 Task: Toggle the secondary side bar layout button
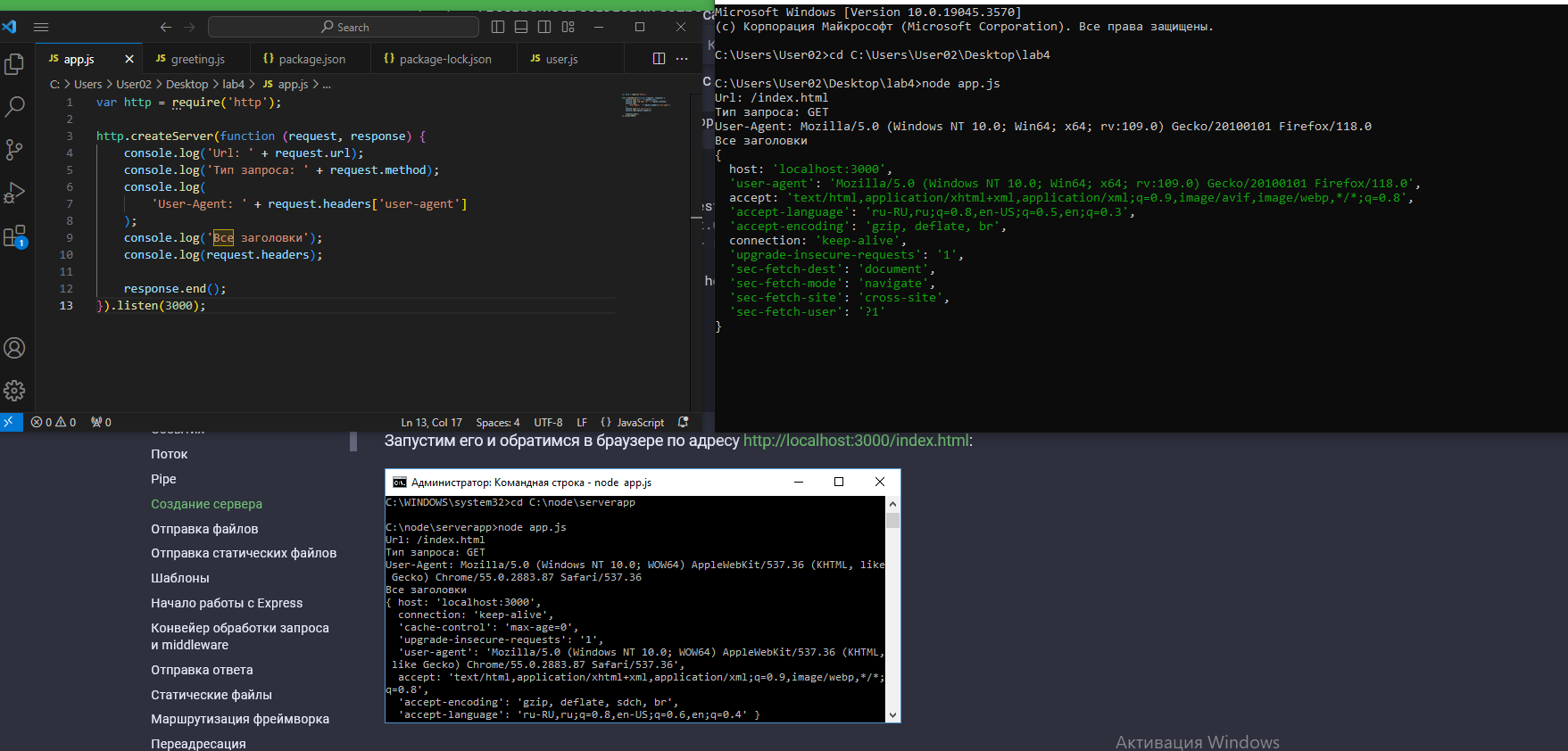point(544,27)
